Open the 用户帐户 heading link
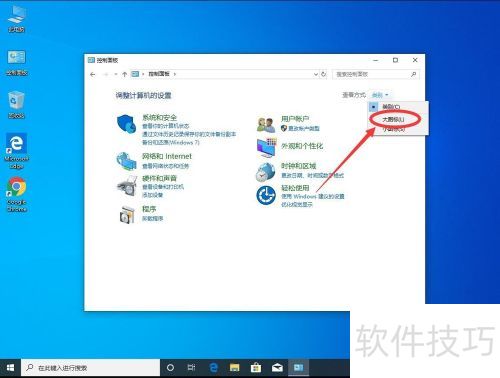Viewport: 500px width, 378px height. click(x=295, y=119)
